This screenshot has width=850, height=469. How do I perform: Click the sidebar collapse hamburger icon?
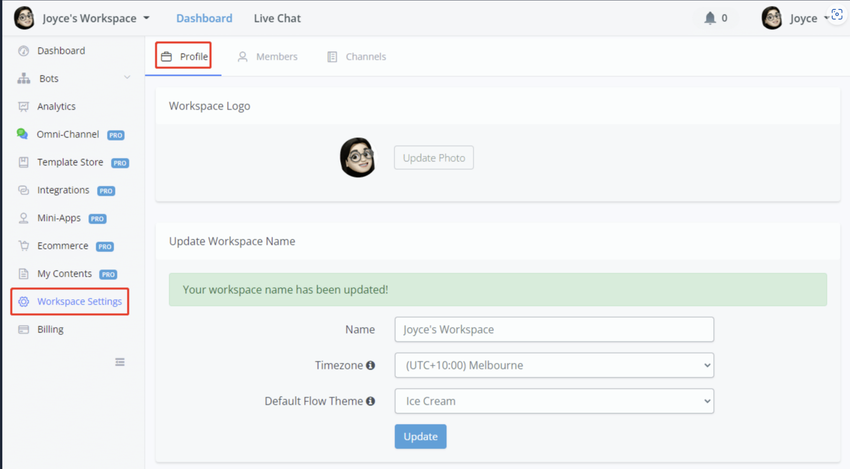point(120,362)
